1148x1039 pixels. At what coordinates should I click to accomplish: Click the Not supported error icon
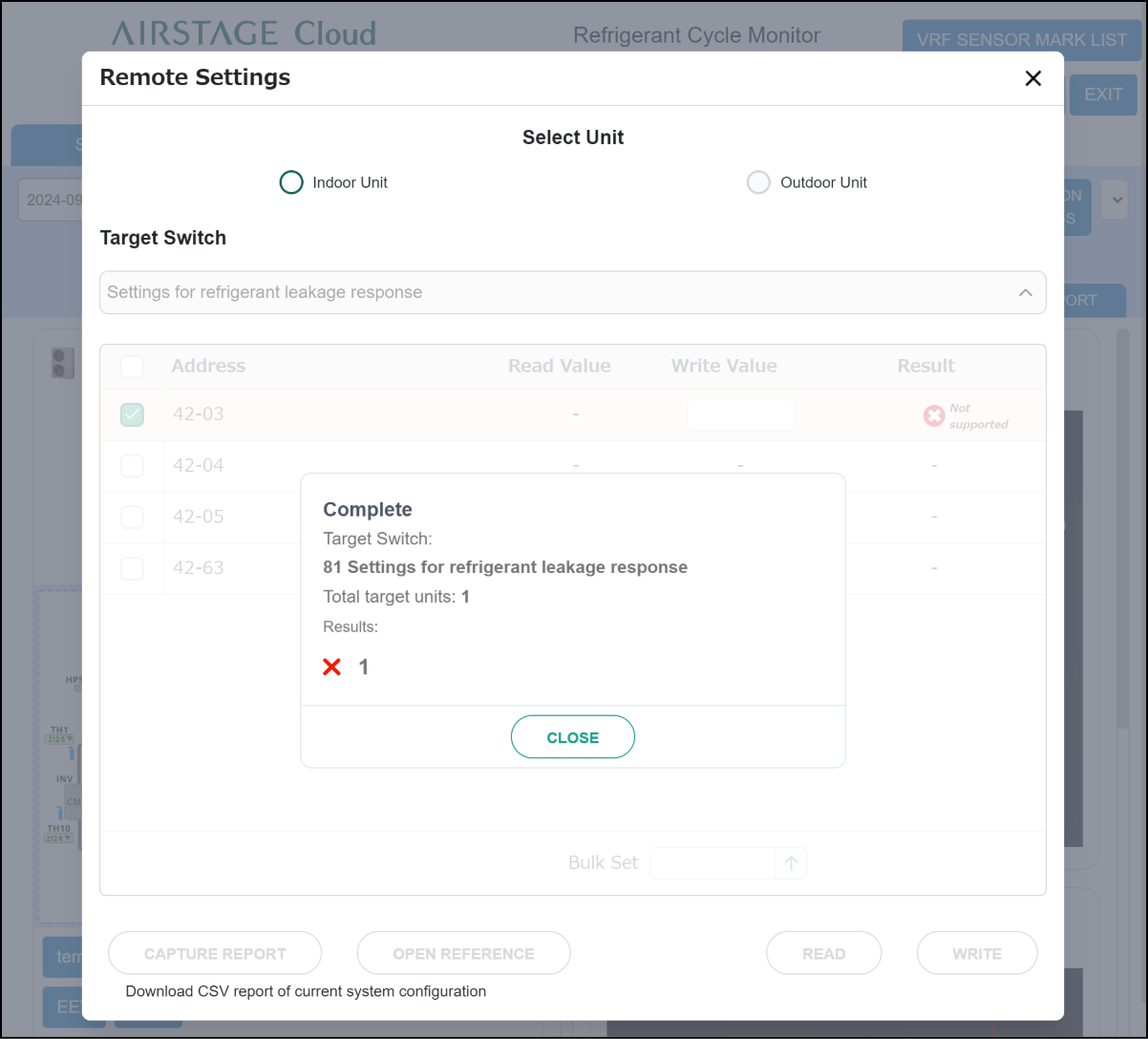coord(933,415)
